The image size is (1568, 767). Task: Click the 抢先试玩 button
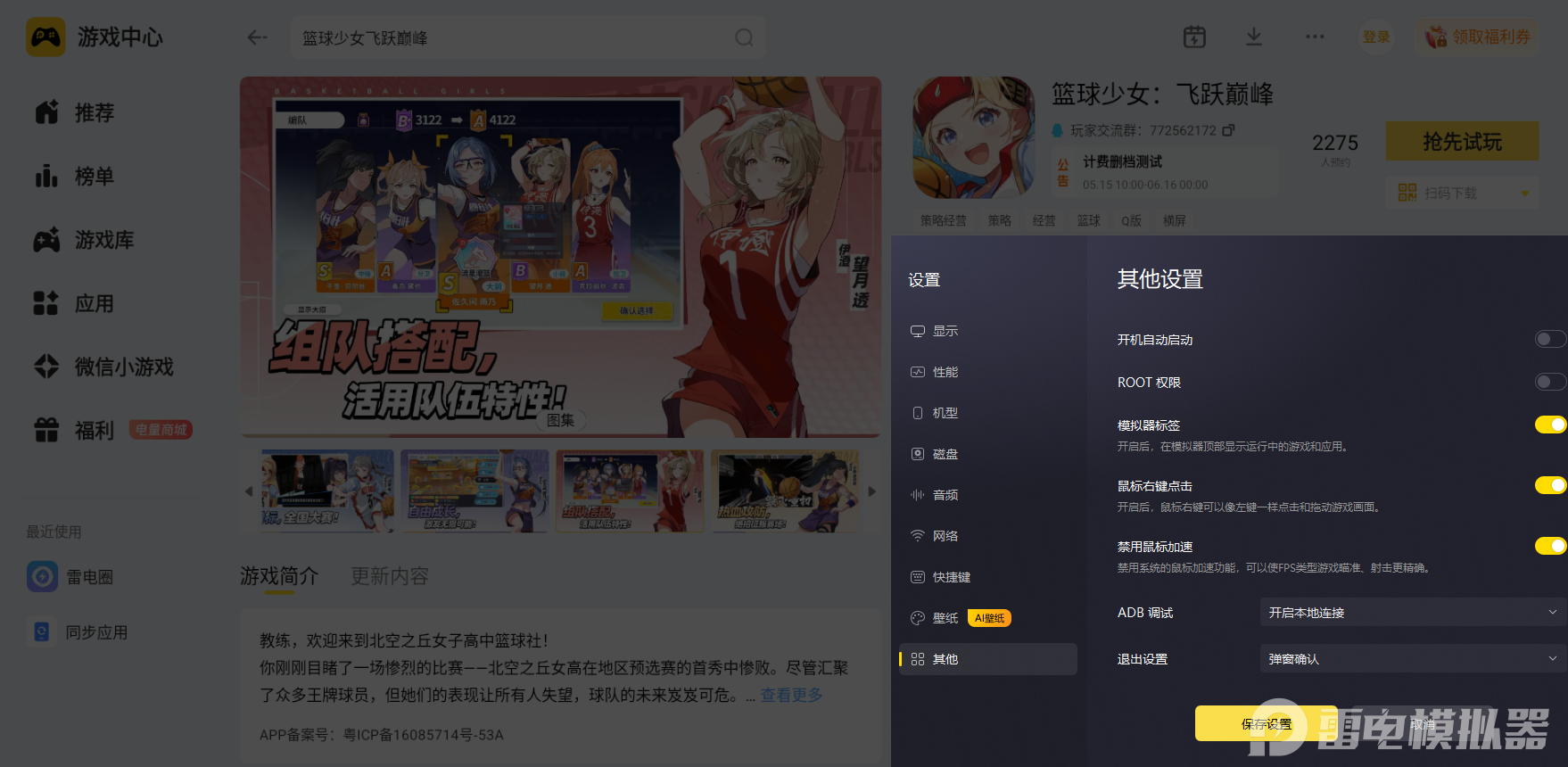coord(1463,141)
